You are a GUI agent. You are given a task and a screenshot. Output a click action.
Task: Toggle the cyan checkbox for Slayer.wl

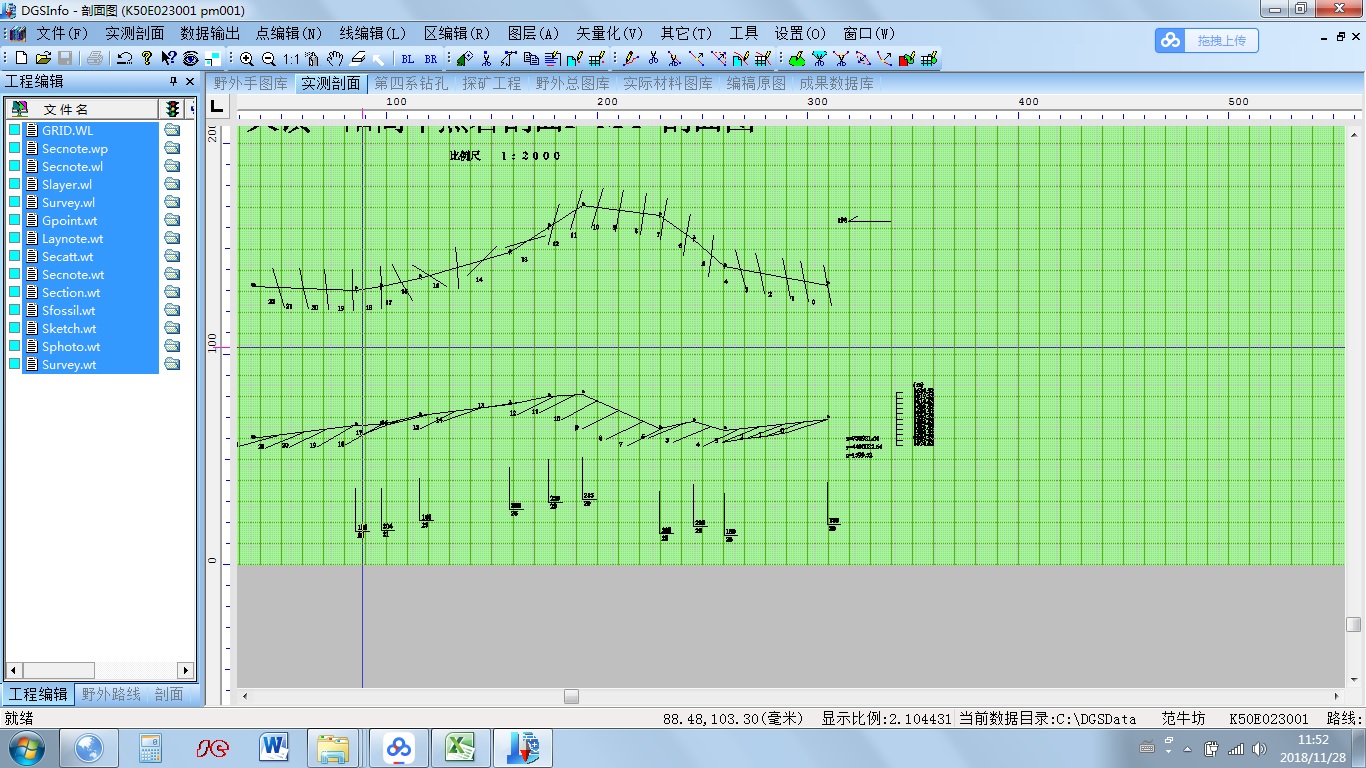click(x=15, y=184)
